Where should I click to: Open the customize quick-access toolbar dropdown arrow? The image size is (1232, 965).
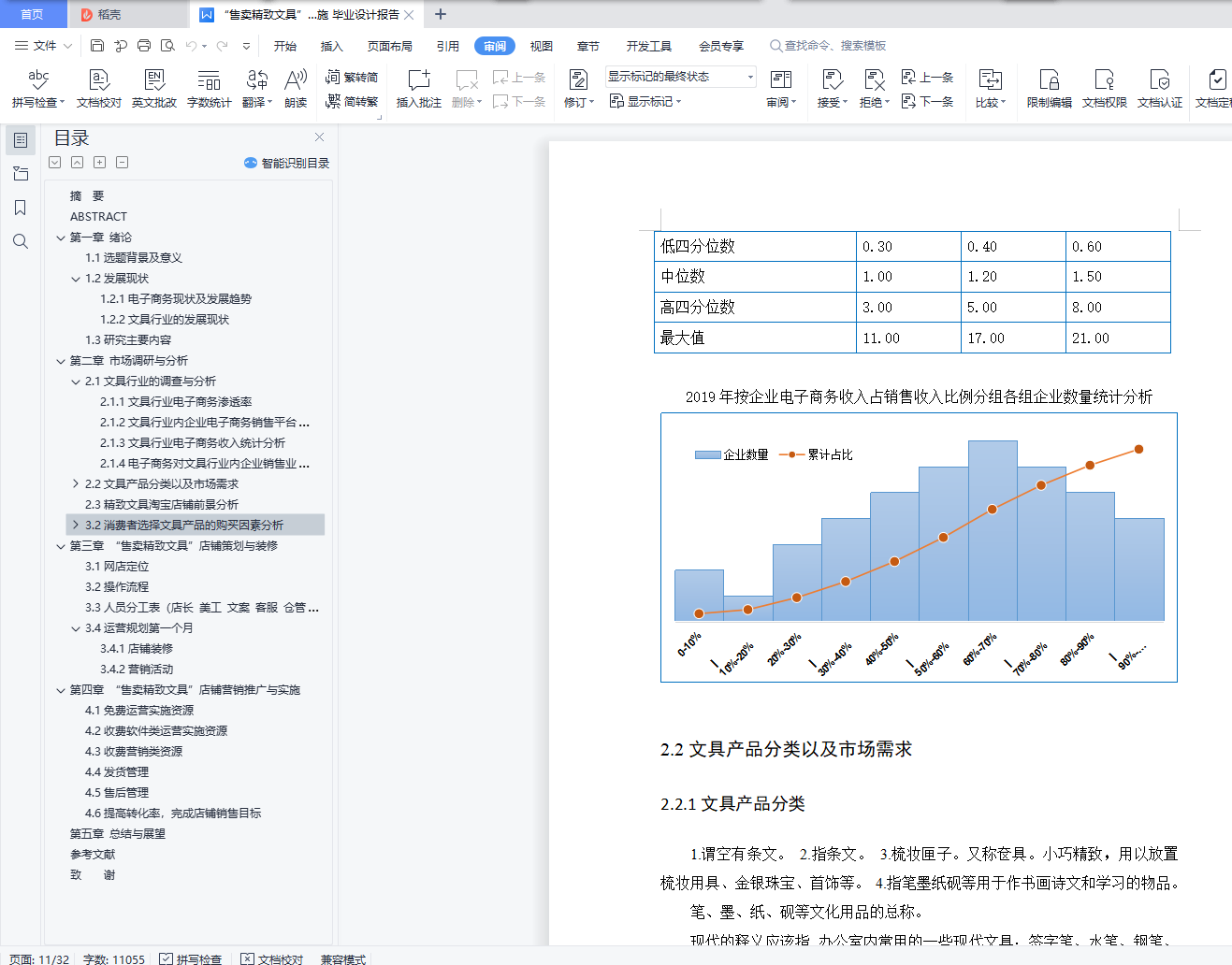(246, 46)
